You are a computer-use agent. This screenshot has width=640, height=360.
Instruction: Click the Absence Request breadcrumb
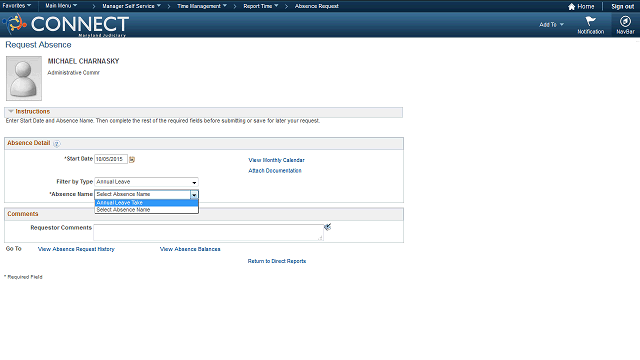point(317,6)
